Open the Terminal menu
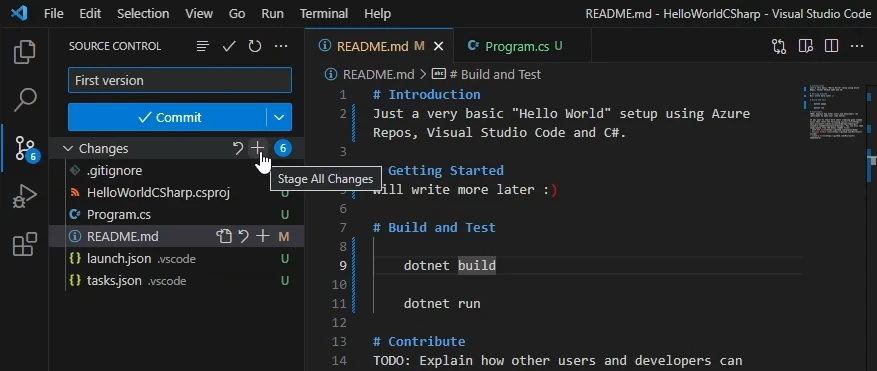 click(324, 14)
